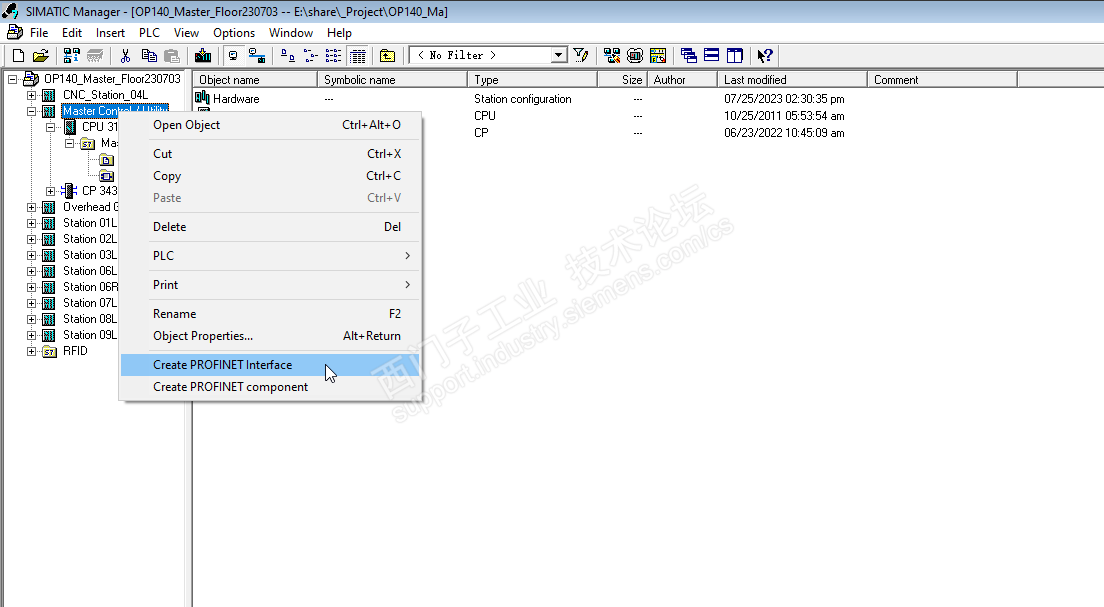Click the Open project folder icon

pos(41,56)
